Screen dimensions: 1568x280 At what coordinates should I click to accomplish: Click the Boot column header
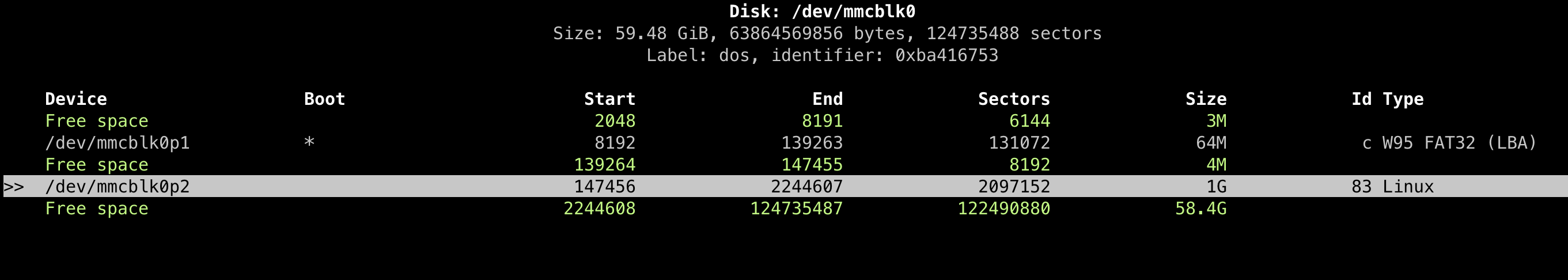click(x=324, y=99)
